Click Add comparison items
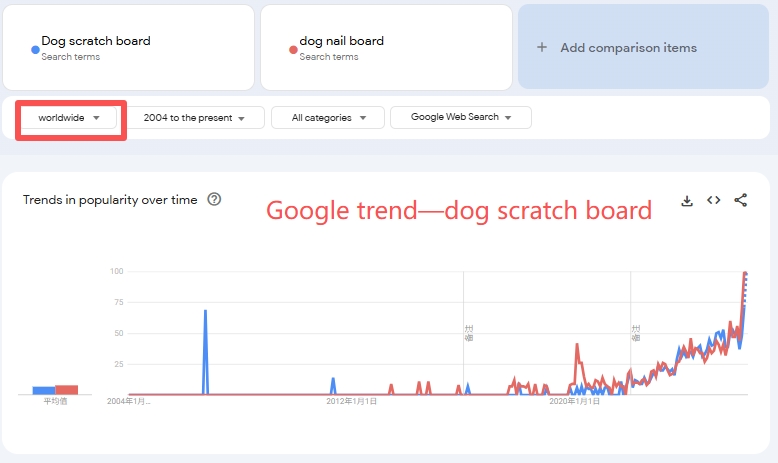 pos(628,47)
